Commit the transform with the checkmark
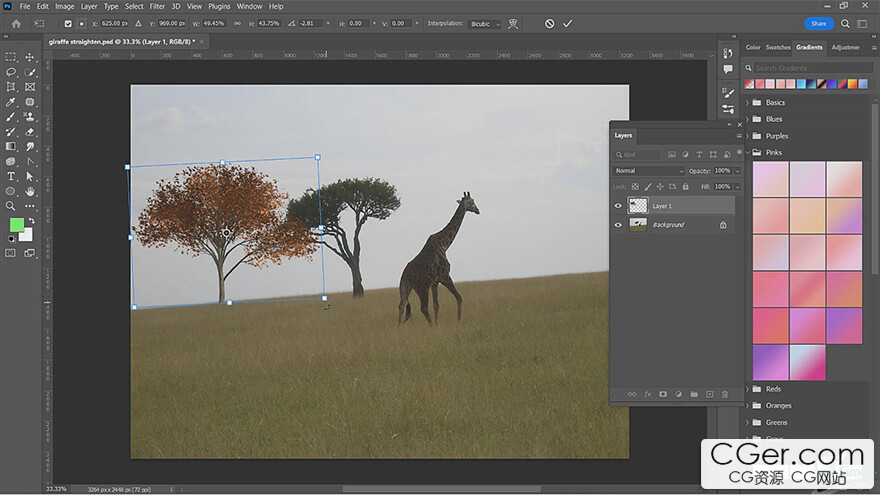This screenshot has height=495, width=880. 568,23
